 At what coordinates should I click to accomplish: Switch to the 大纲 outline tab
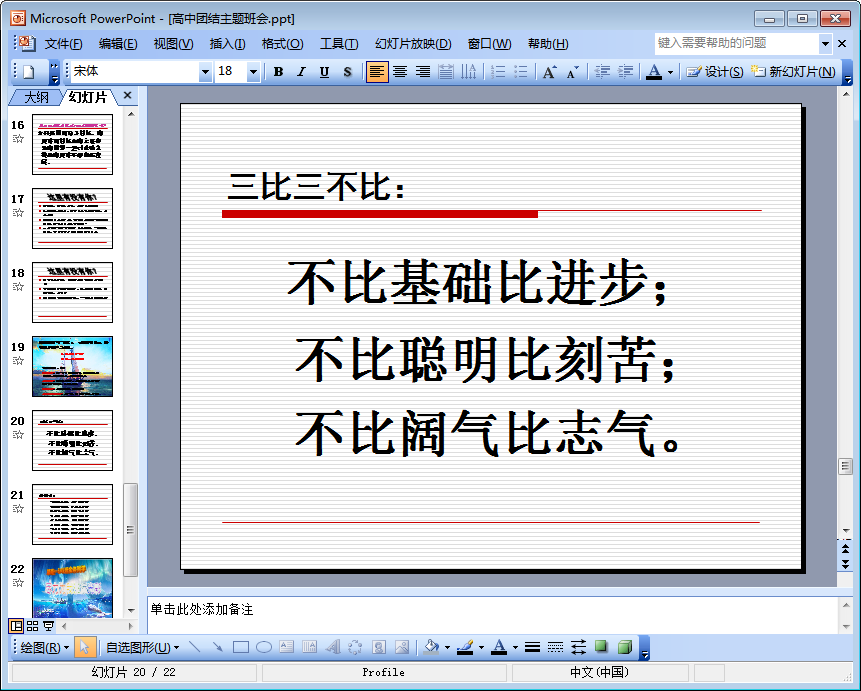click(36, 97)
